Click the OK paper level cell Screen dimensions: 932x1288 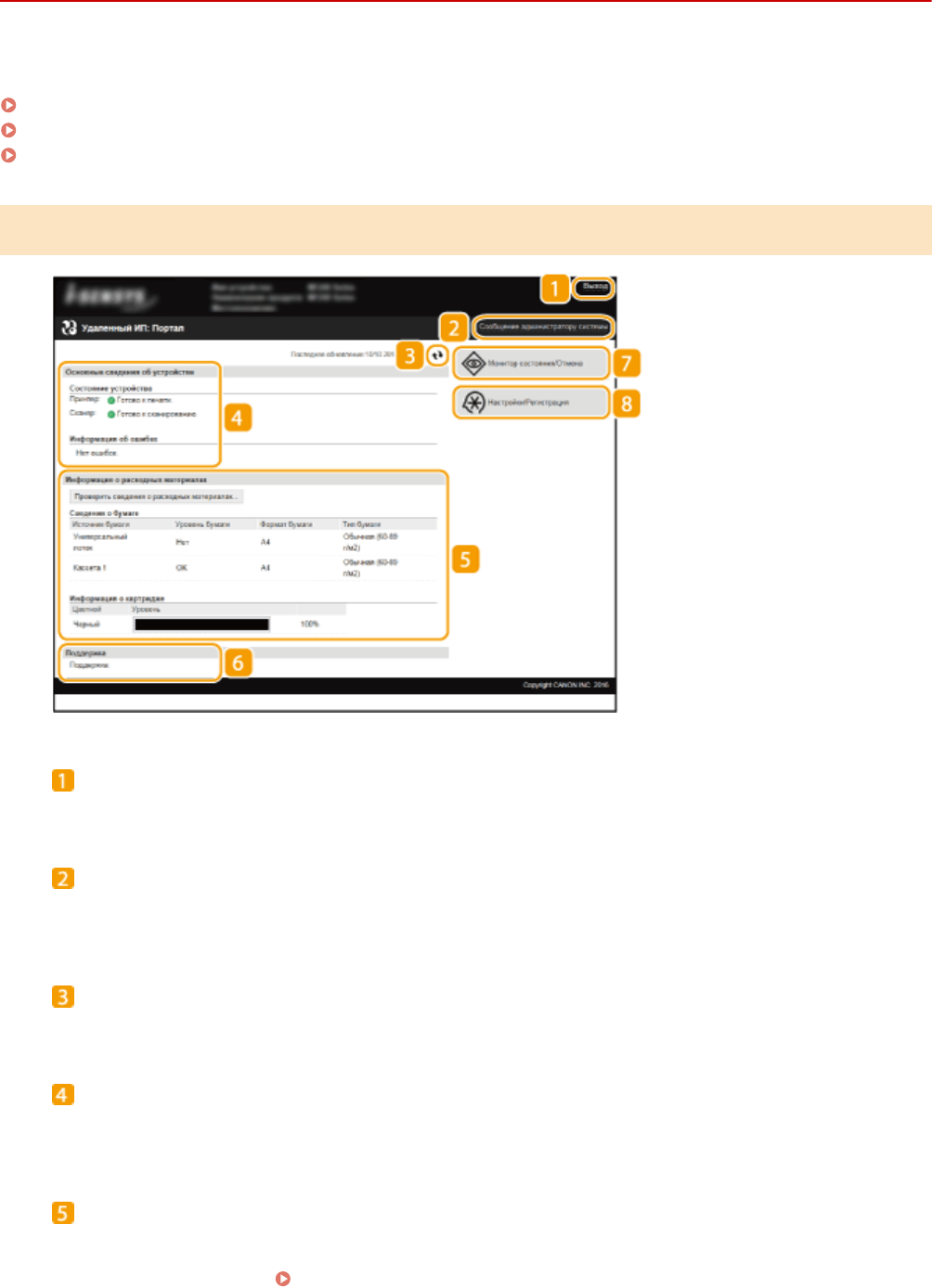click(181, 567)
